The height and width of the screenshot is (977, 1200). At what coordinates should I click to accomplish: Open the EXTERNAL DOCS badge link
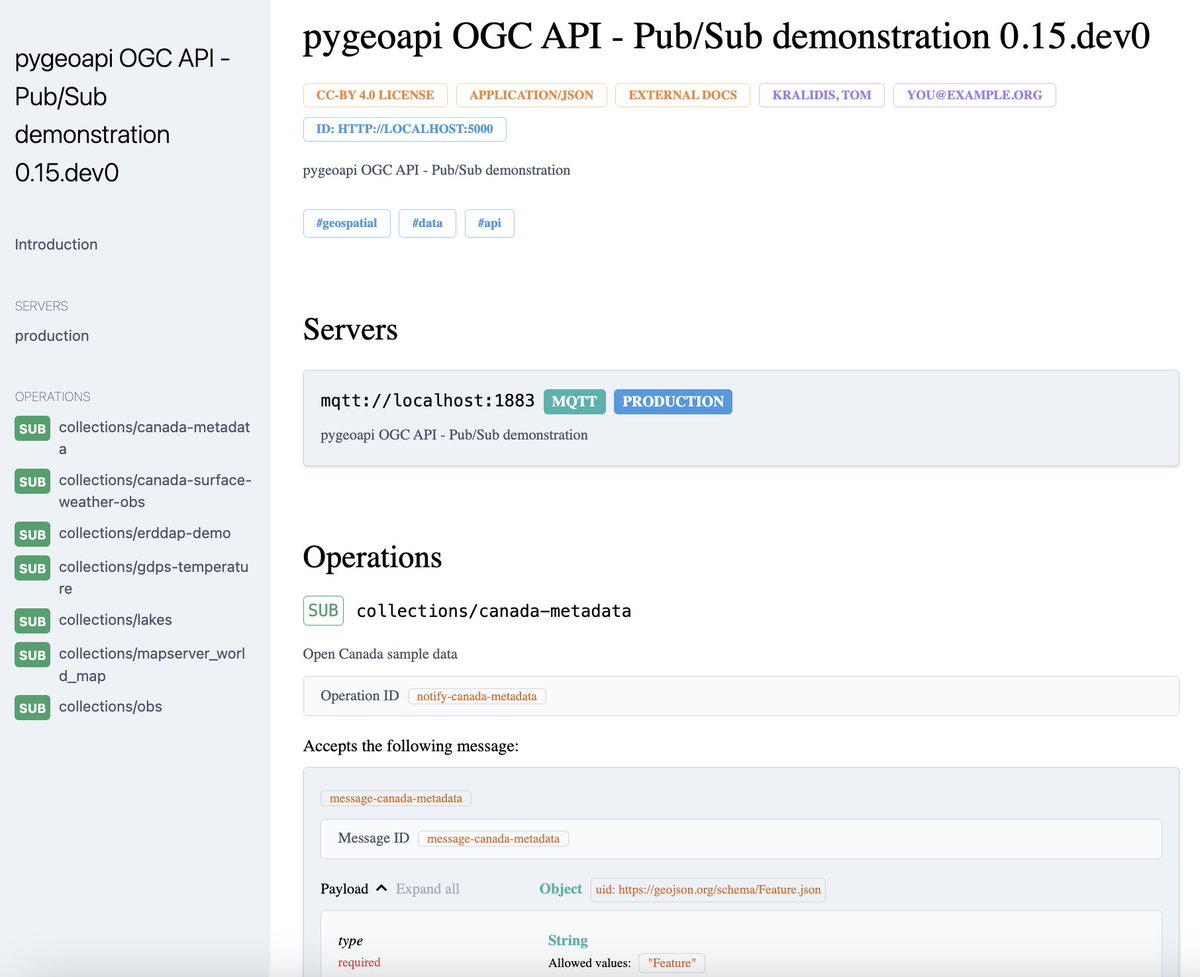[683, 95]
